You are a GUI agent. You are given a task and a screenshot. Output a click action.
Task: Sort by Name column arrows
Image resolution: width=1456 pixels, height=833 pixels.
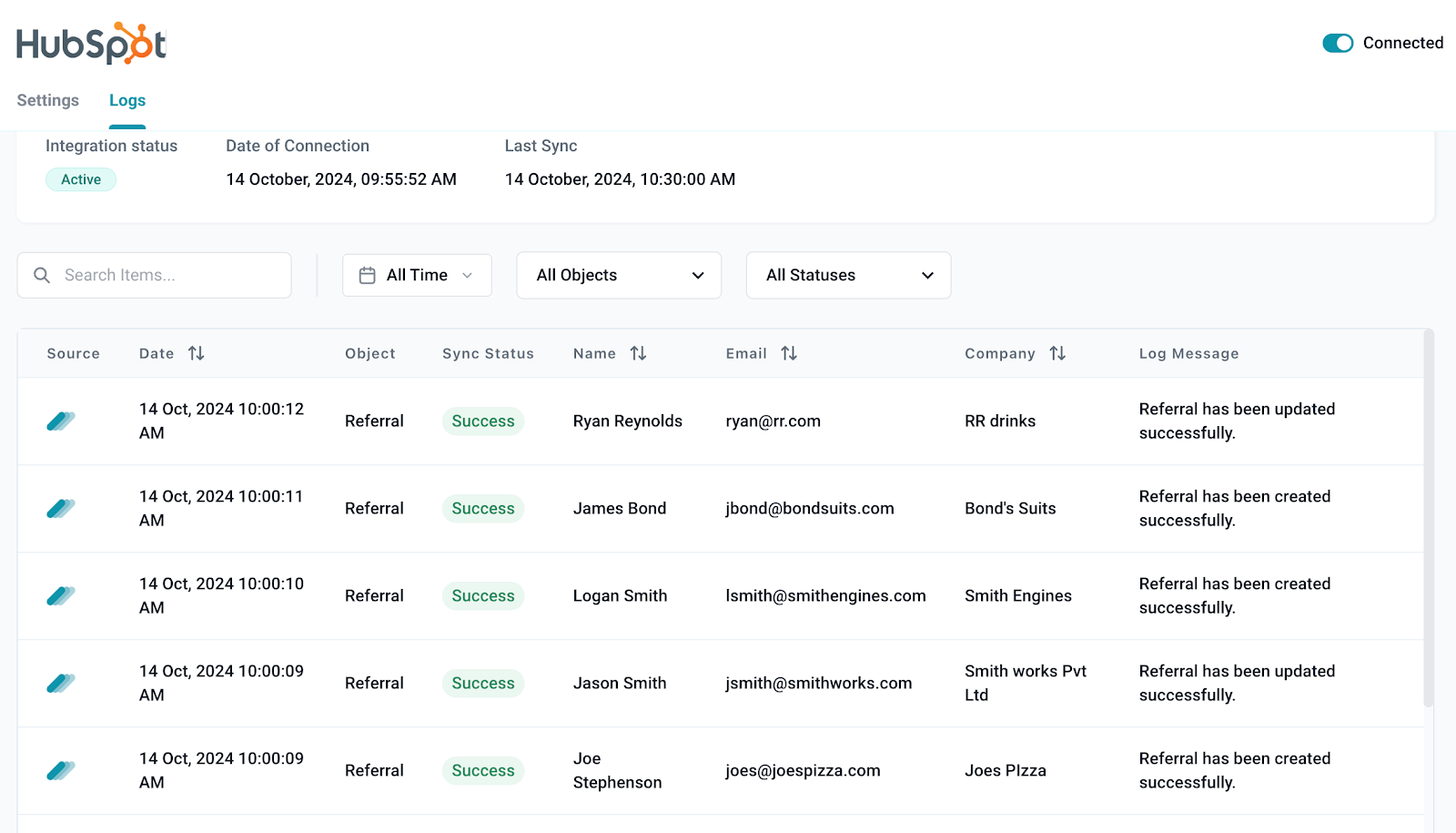pyautogui.click(x=639, y=353)
